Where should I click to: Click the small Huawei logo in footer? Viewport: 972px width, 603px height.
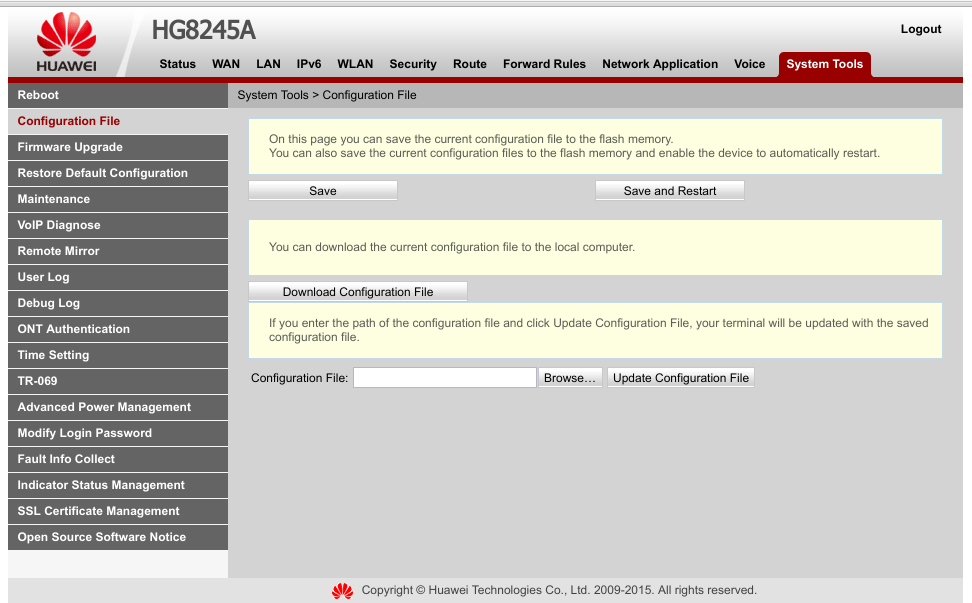point(342,591)
